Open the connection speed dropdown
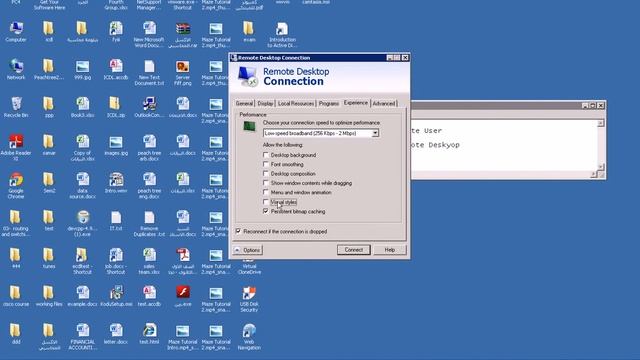Image resolution: width=640 pixels, height=360 pixels. [375, 133]
